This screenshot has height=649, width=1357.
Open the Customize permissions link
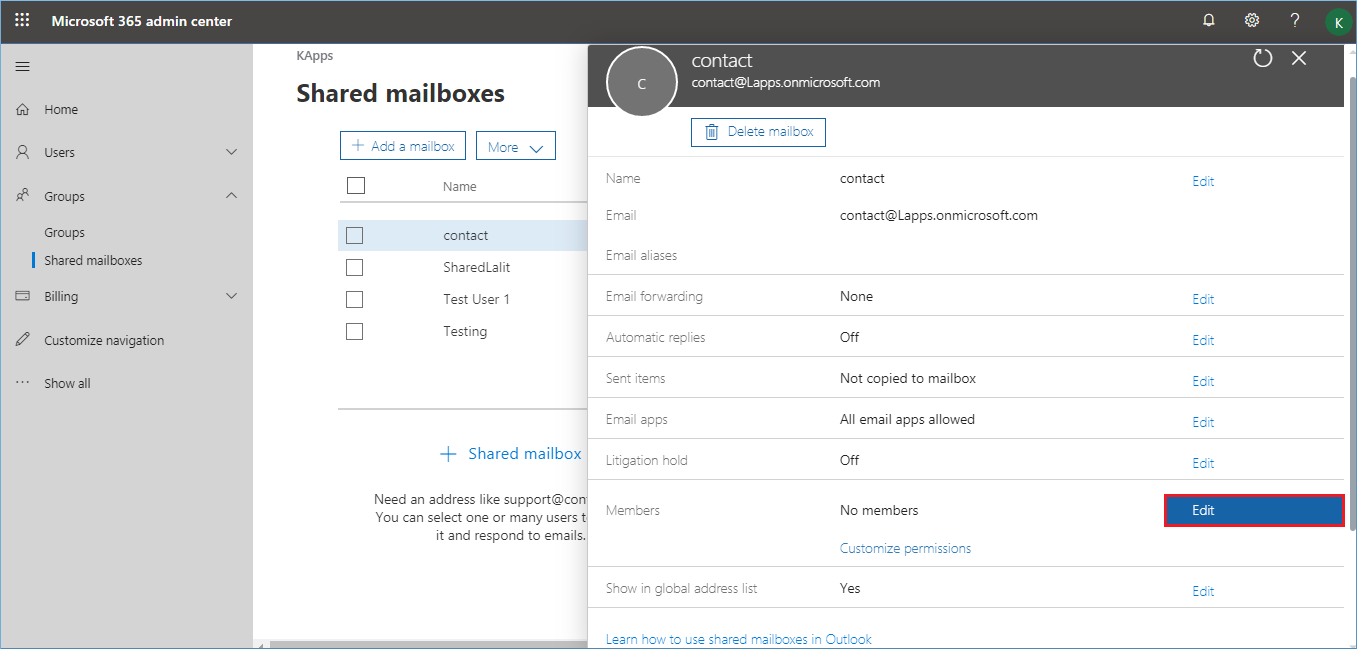pos(905,549)
